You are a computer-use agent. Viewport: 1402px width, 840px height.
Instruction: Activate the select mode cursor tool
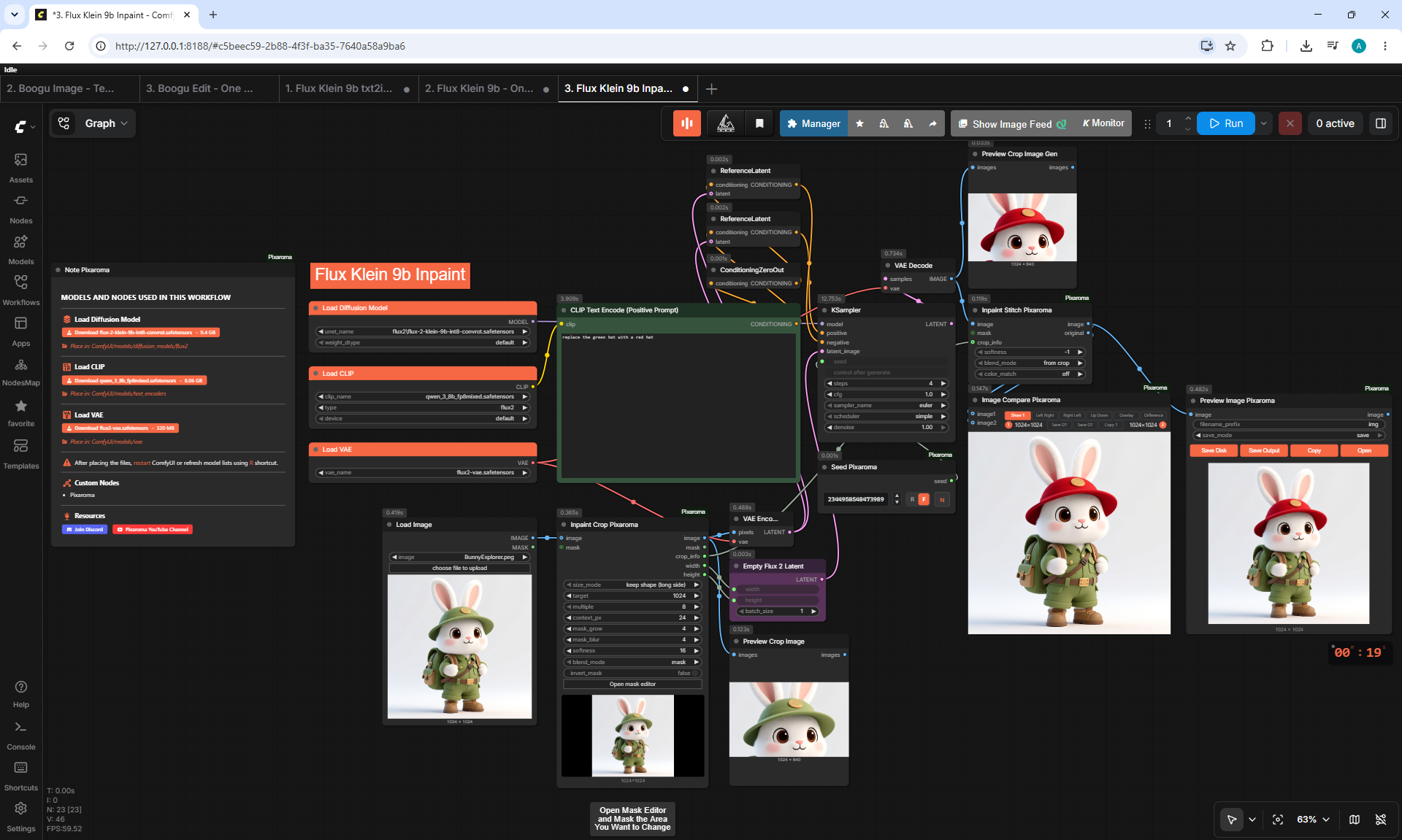click(x=1232, y=820)
